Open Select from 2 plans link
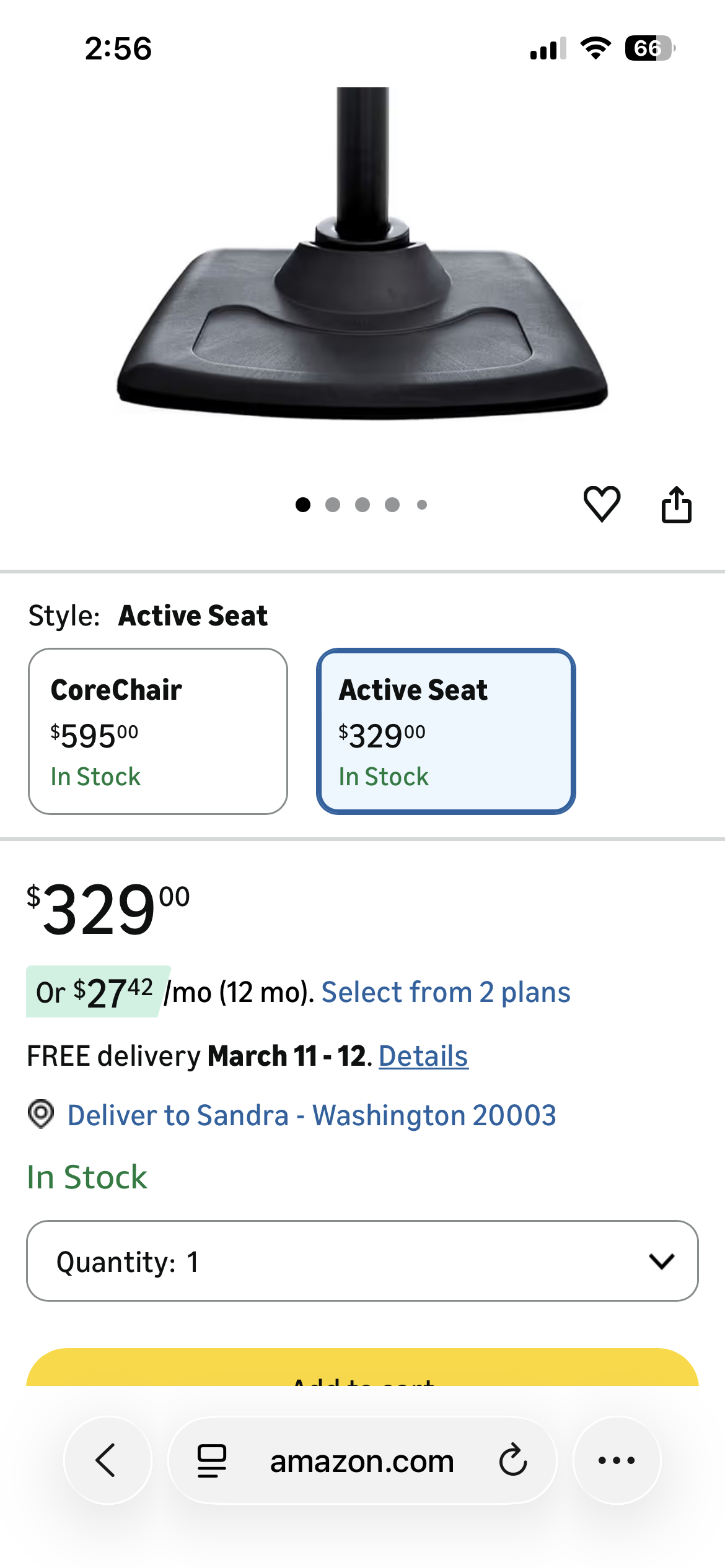Image resolution: width=725 pixels, height=1568 pixels. [446, 992]
